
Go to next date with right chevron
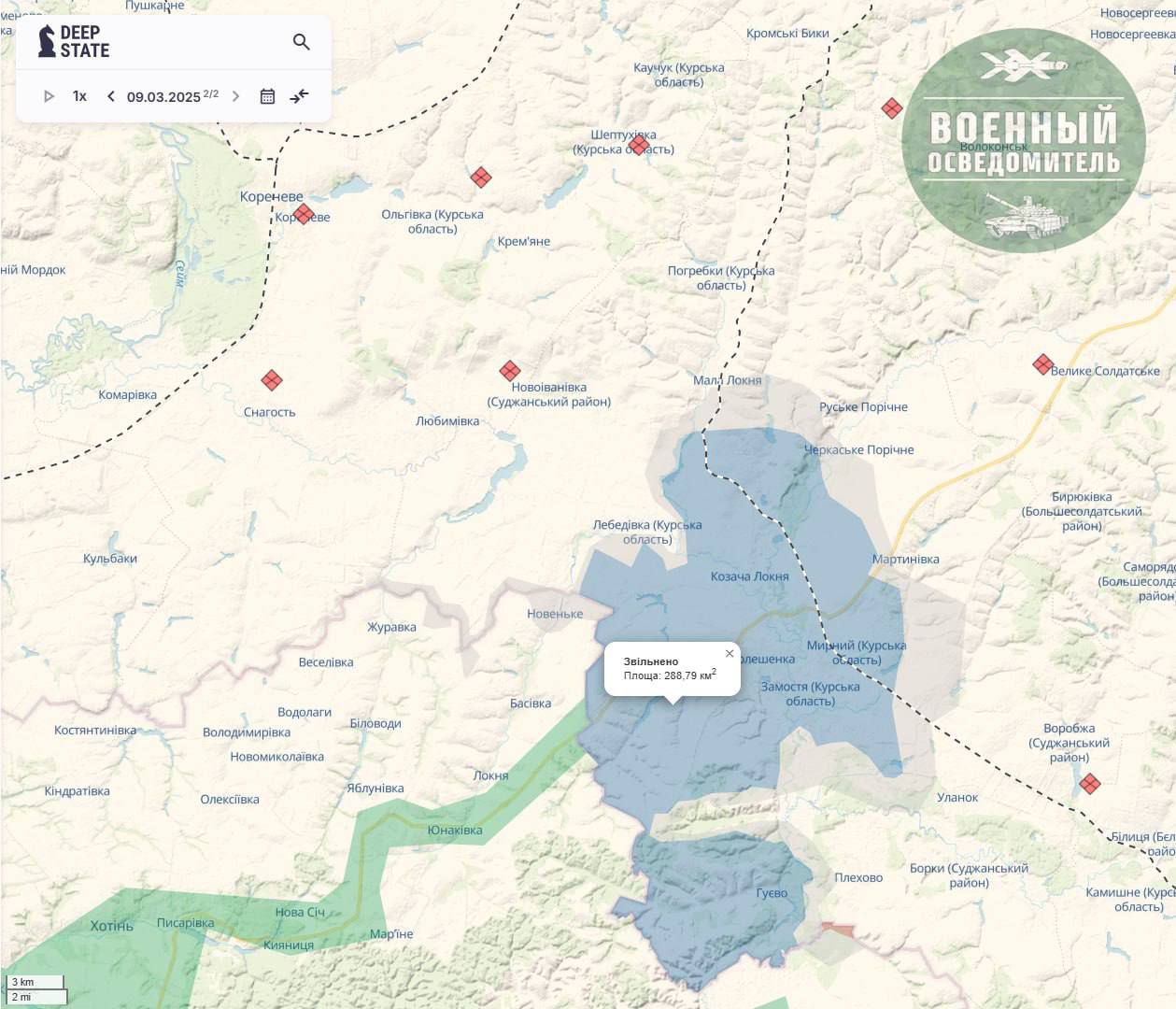click(235, 96)
